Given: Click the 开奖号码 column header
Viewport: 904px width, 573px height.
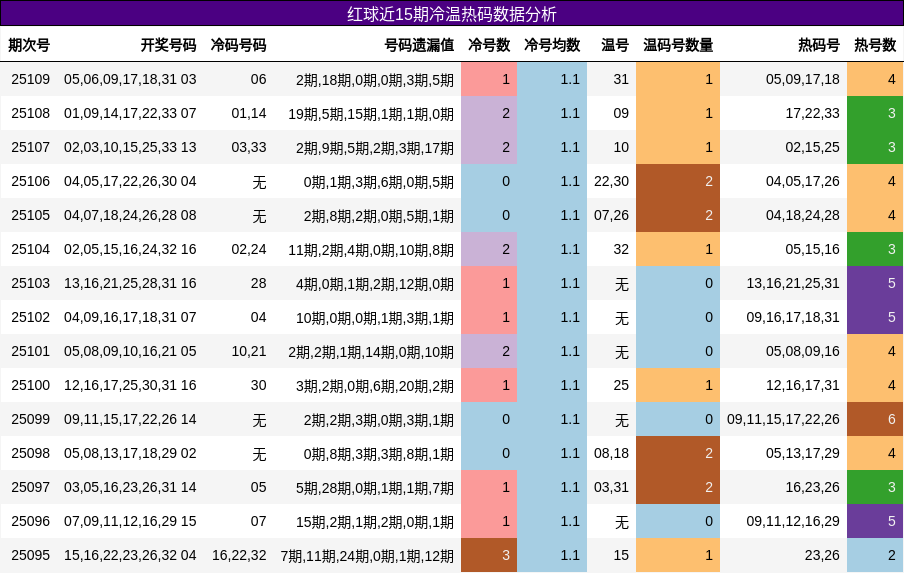Looking at the screenshot, I should (x=168, y=45).
